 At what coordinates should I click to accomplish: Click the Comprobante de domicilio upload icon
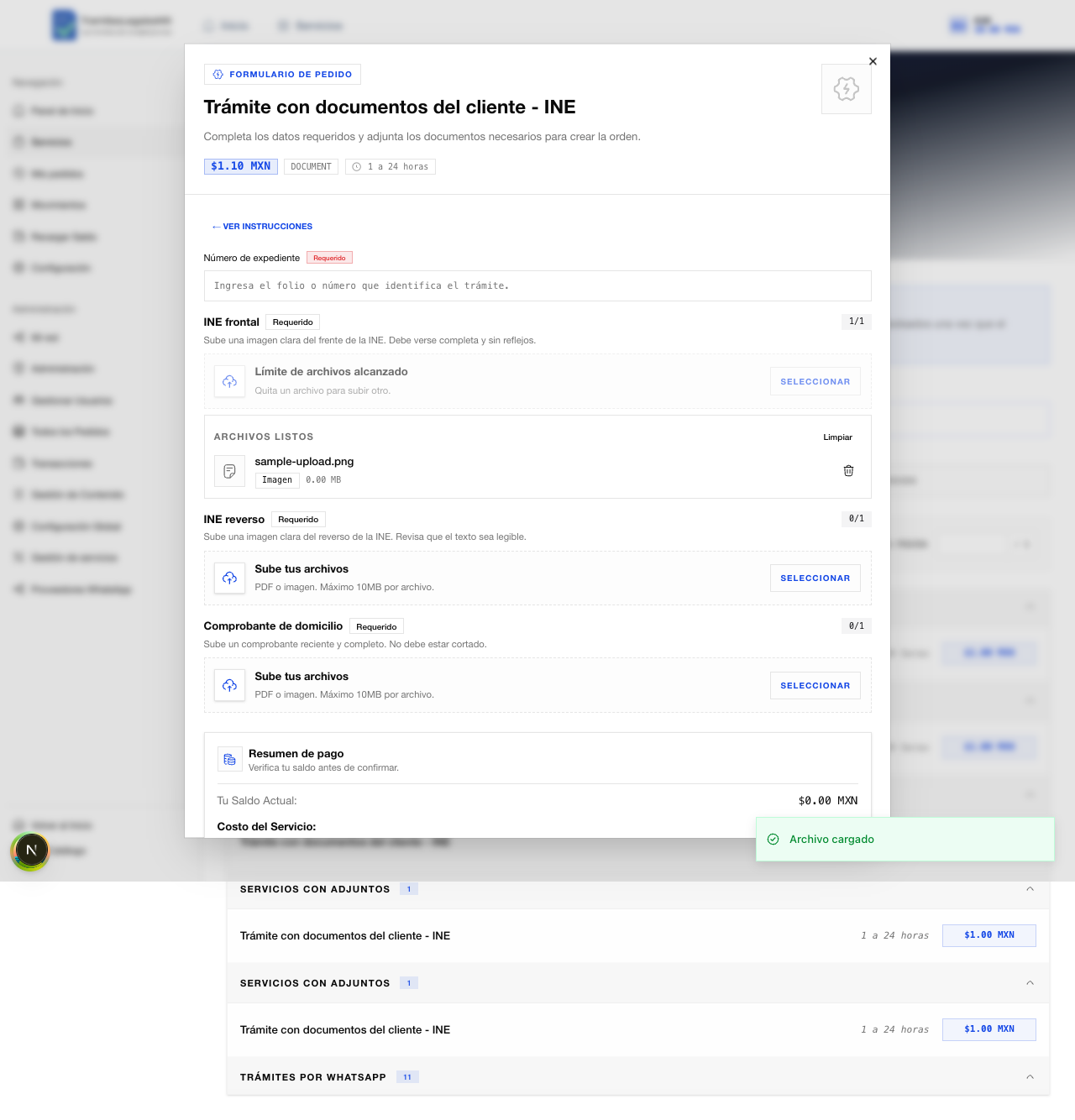229,686
